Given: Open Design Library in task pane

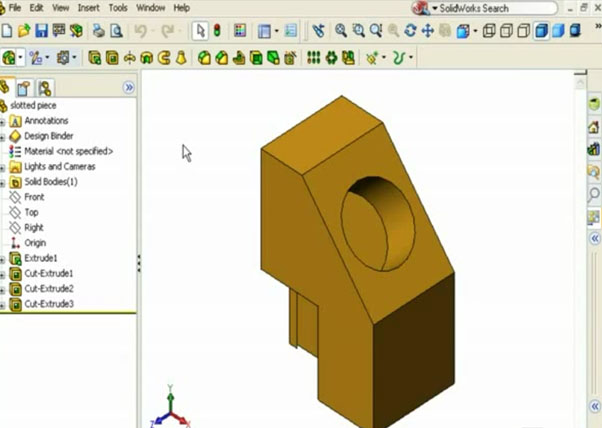Looking at the screenshot, I should coord(594,149).
